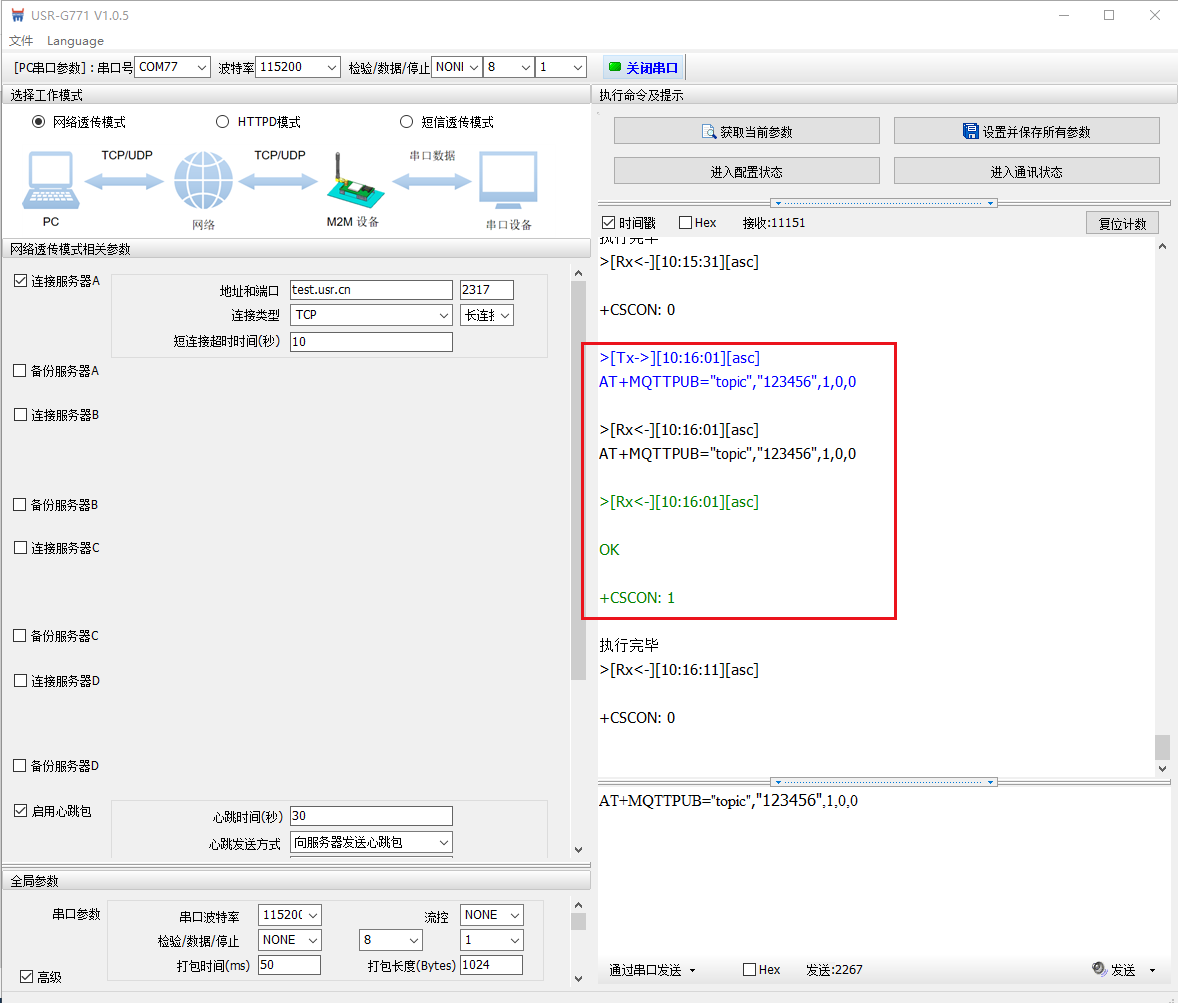Click the 进入配置状态 button
Screen dimensions: 1178x1003
(746, 171)
